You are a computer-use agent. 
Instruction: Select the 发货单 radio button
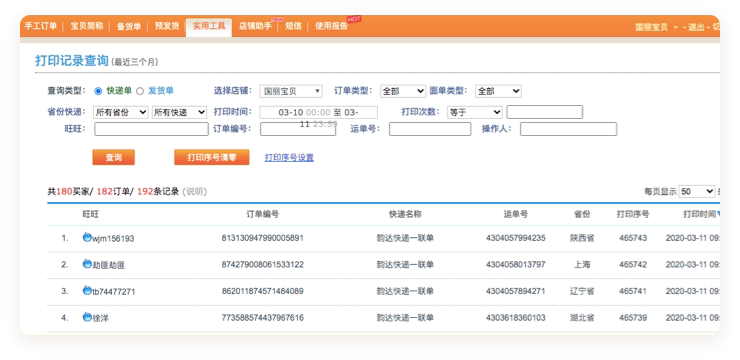pos(140,91)
